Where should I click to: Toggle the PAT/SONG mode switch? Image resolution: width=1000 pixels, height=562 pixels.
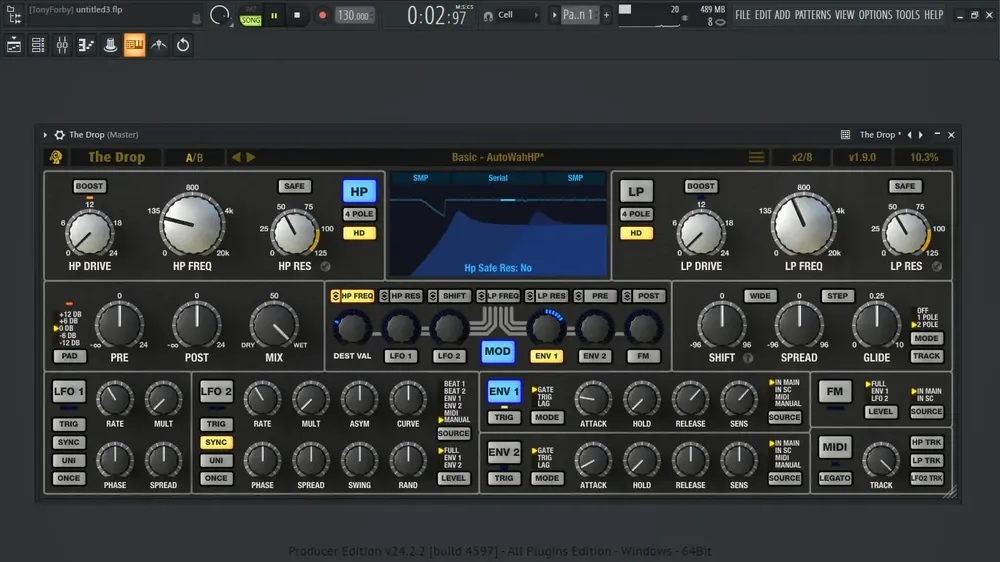(251, 16)
